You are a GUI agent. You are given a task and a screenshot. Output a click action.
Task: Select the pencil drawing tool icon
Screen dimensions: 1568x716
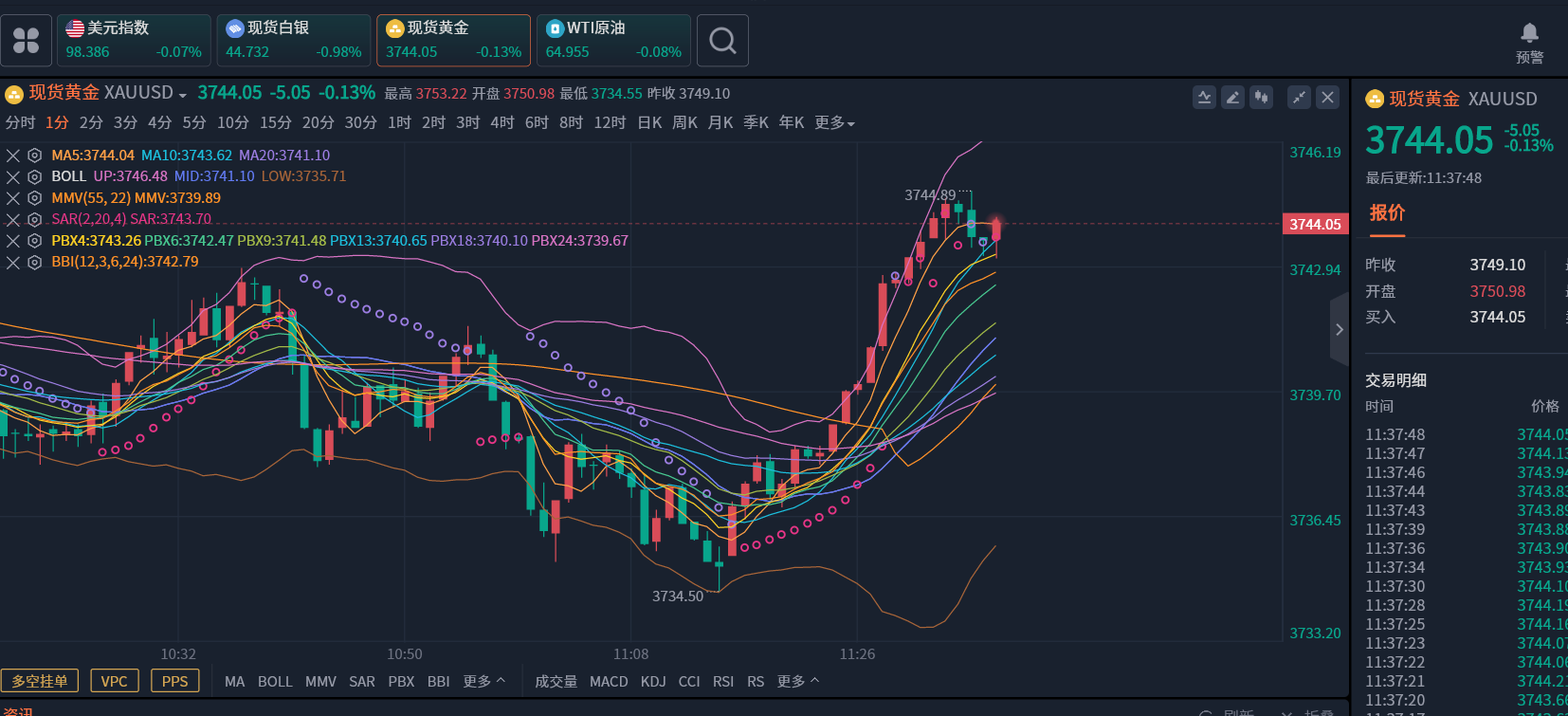1232,97
